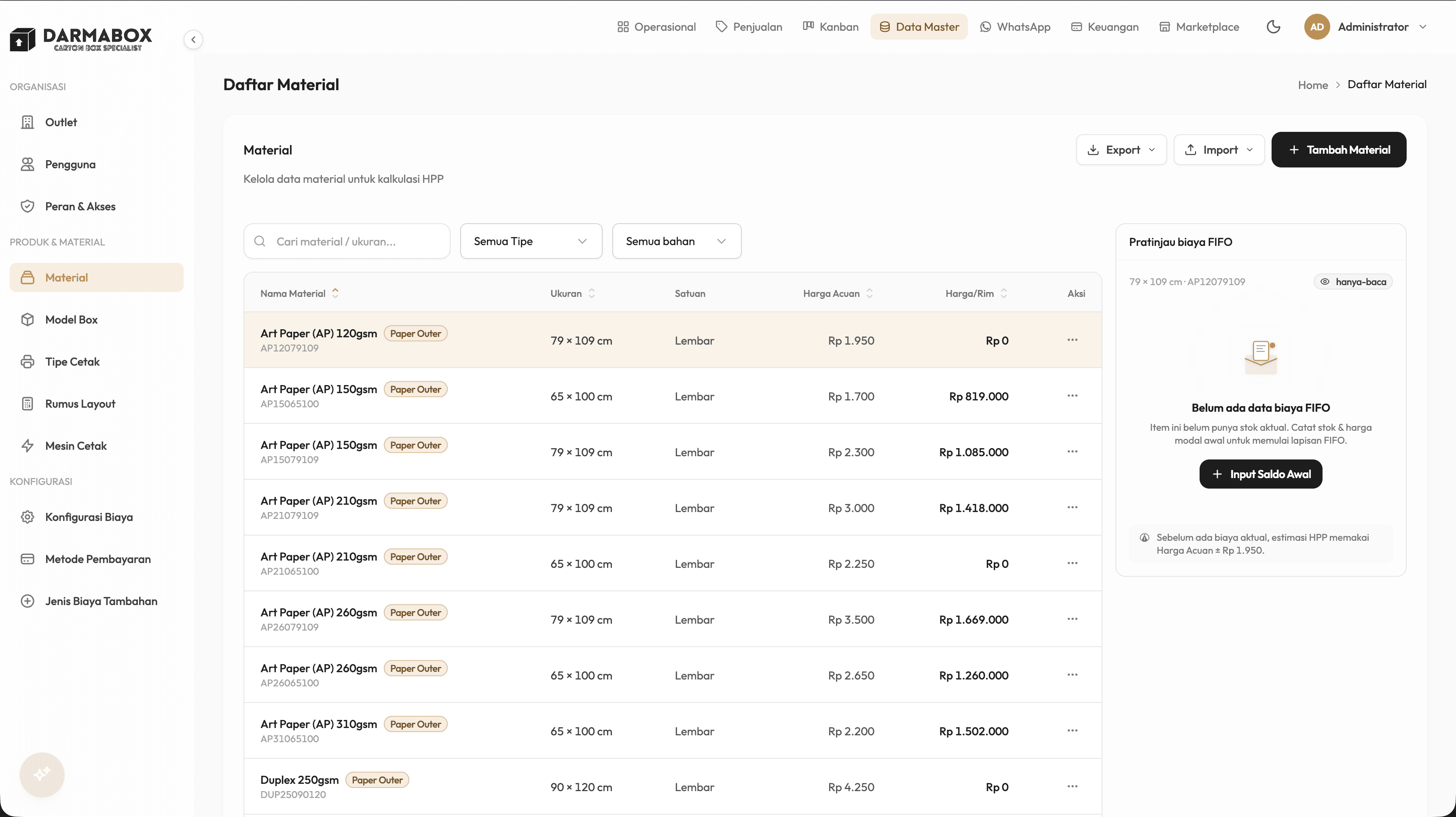Screen dimensions: 1456x817
Task: Open the Import dropdown
Action: [1219, 150]
